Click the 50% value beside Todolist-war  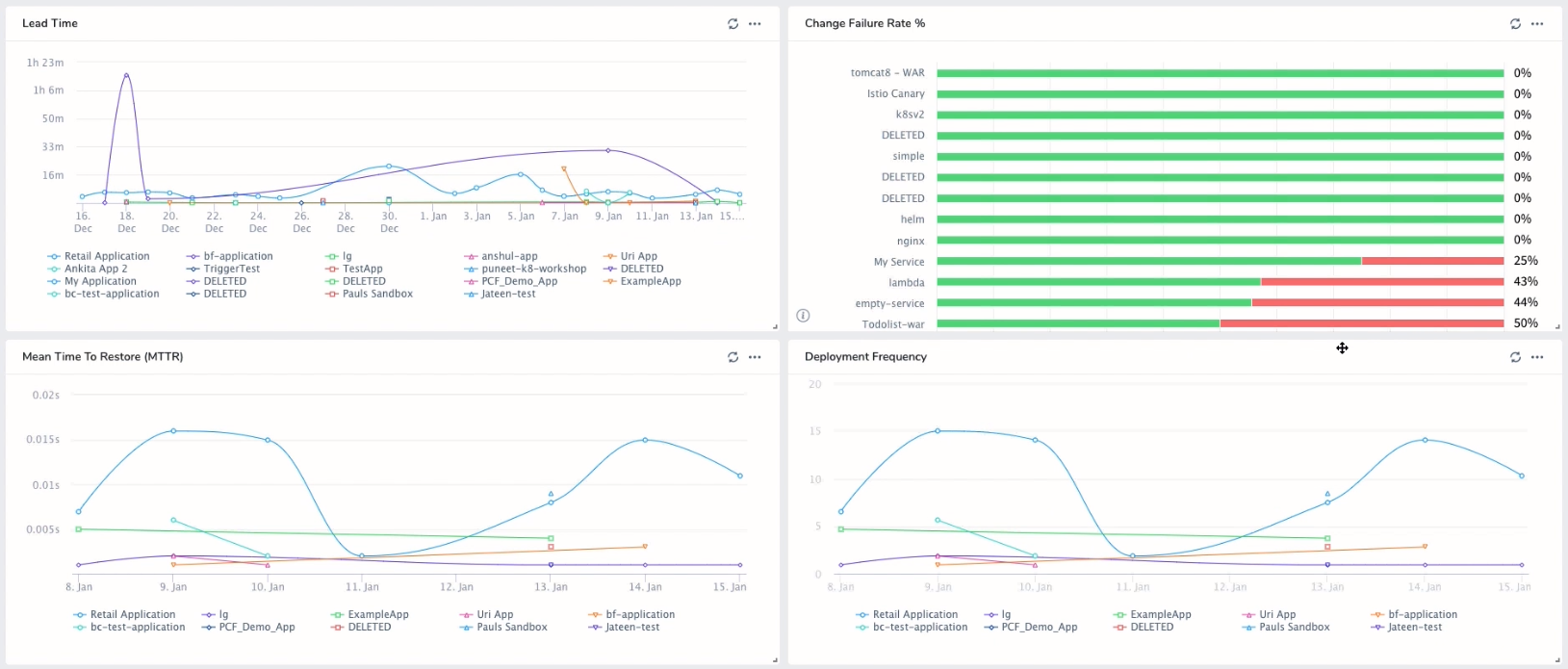(x=1526, y=323)
